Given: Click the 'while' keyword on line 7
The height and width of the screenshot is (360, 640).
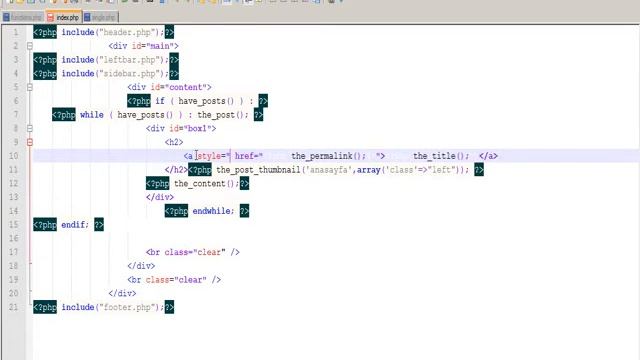Looking at the screenshot, I should click(92, 115).
